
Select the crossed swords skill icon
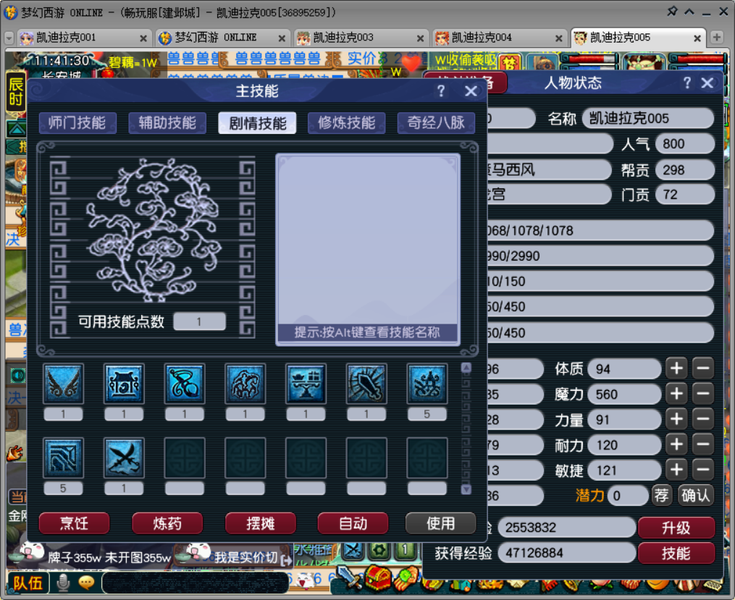coord(124,458)
